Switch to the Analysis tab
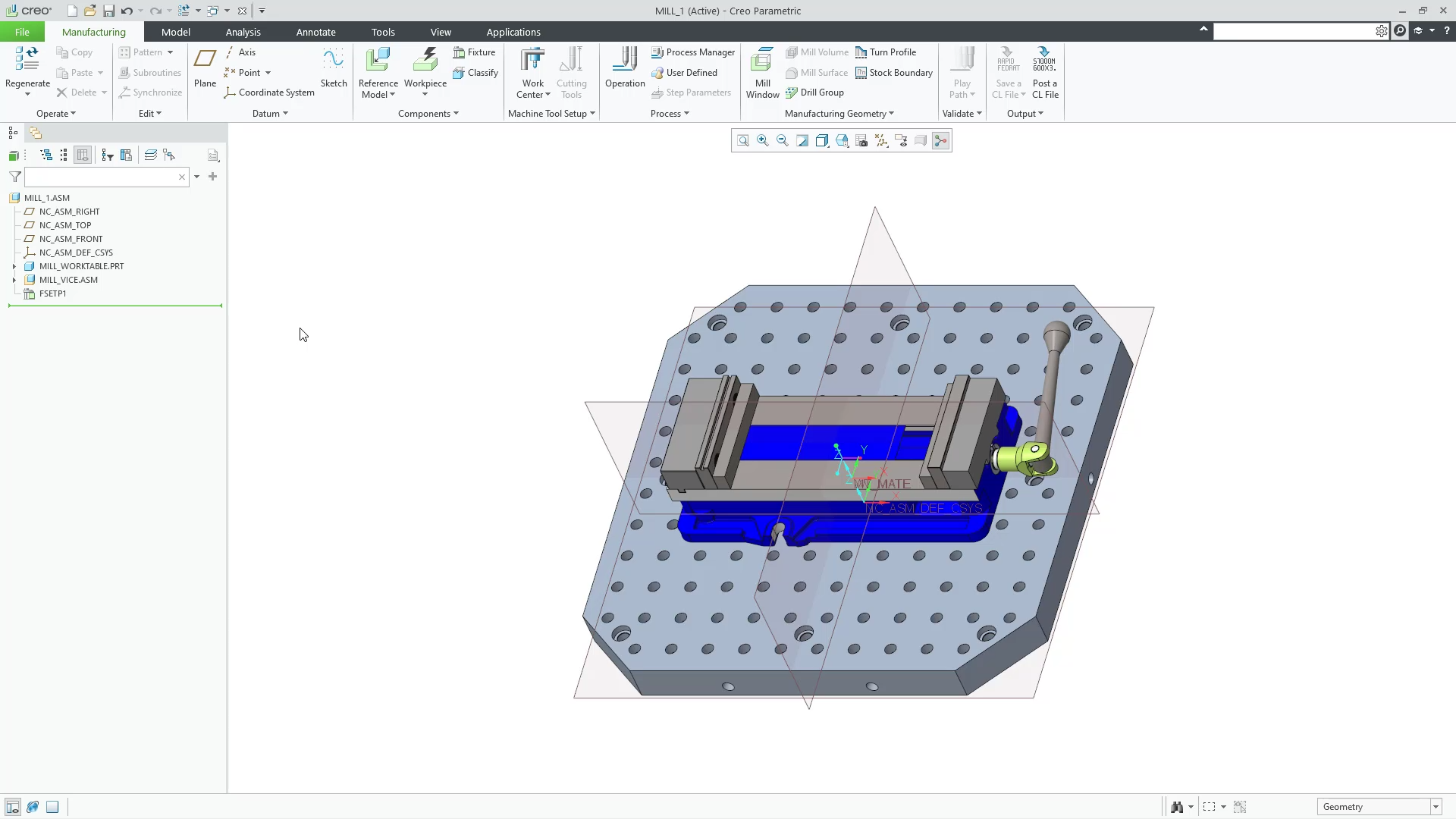The image size is (1456, 819). (243, 32)
